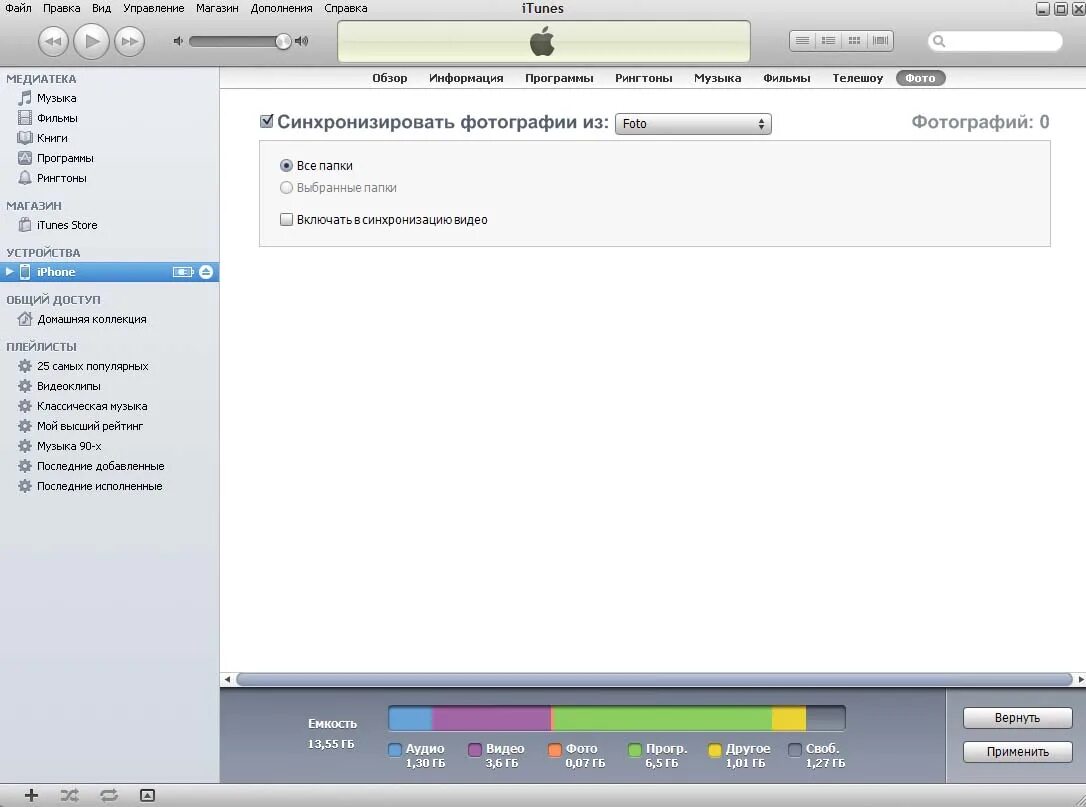Open Рингтоны in the library
The width and height of the screenshot is (1086, 807).
click(62, 178)
